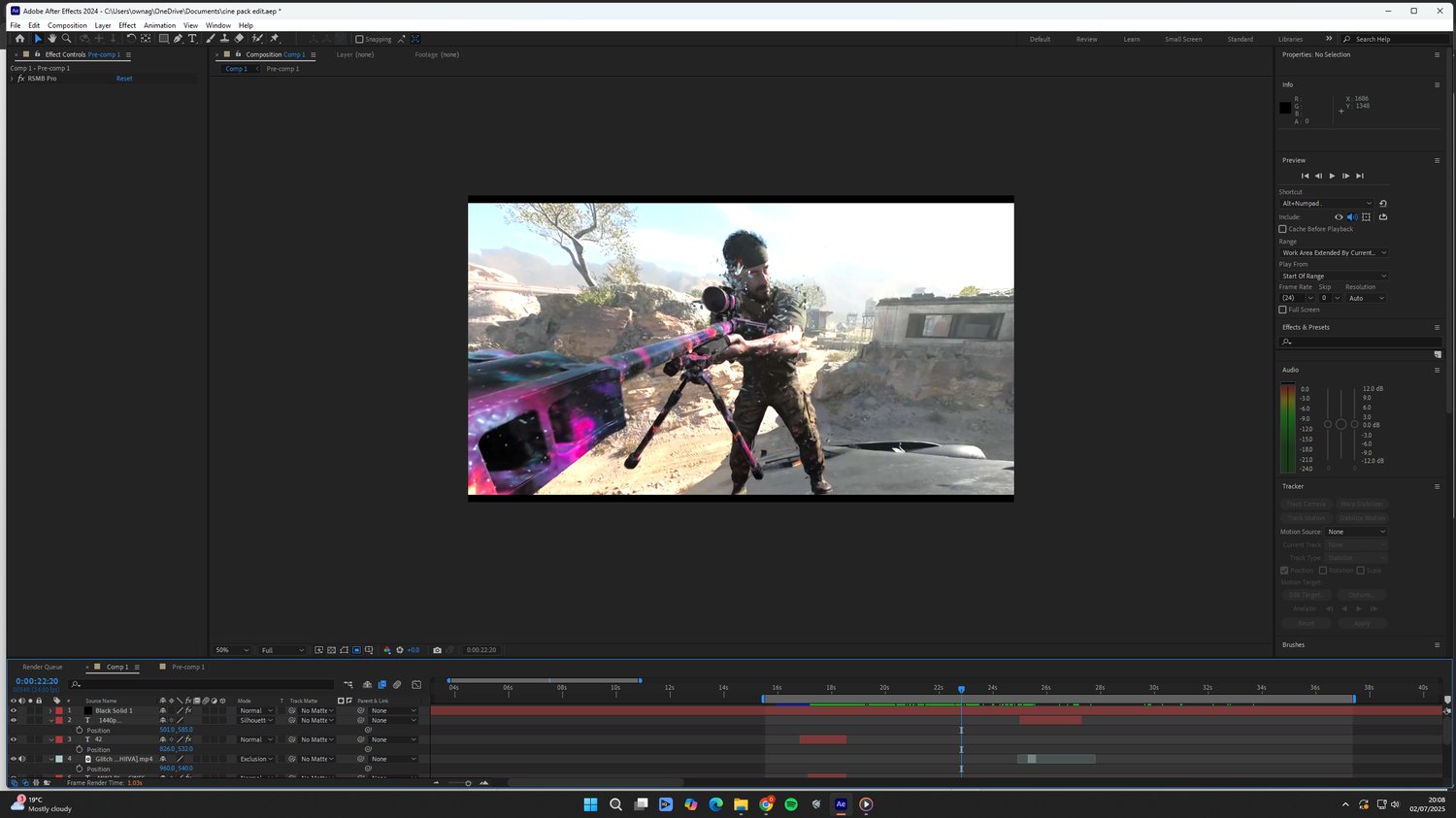Open File Explorer from the taskbar
Viewport: 1456px width, 818px height.
(x=741, y=804)
